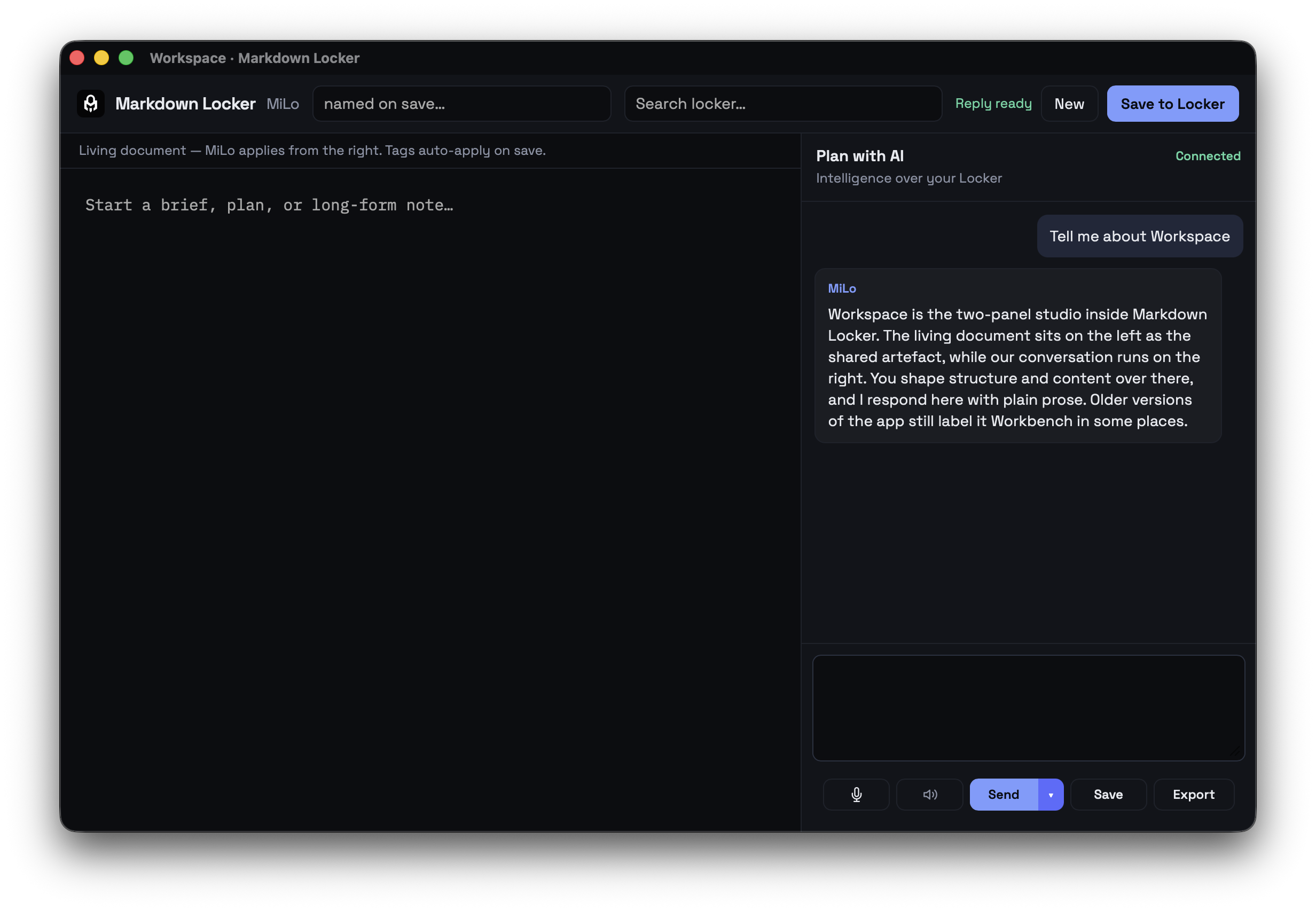Click the 'Living document' hint line
This screenshot has width=1316, height=911.
tap(312, 151)
